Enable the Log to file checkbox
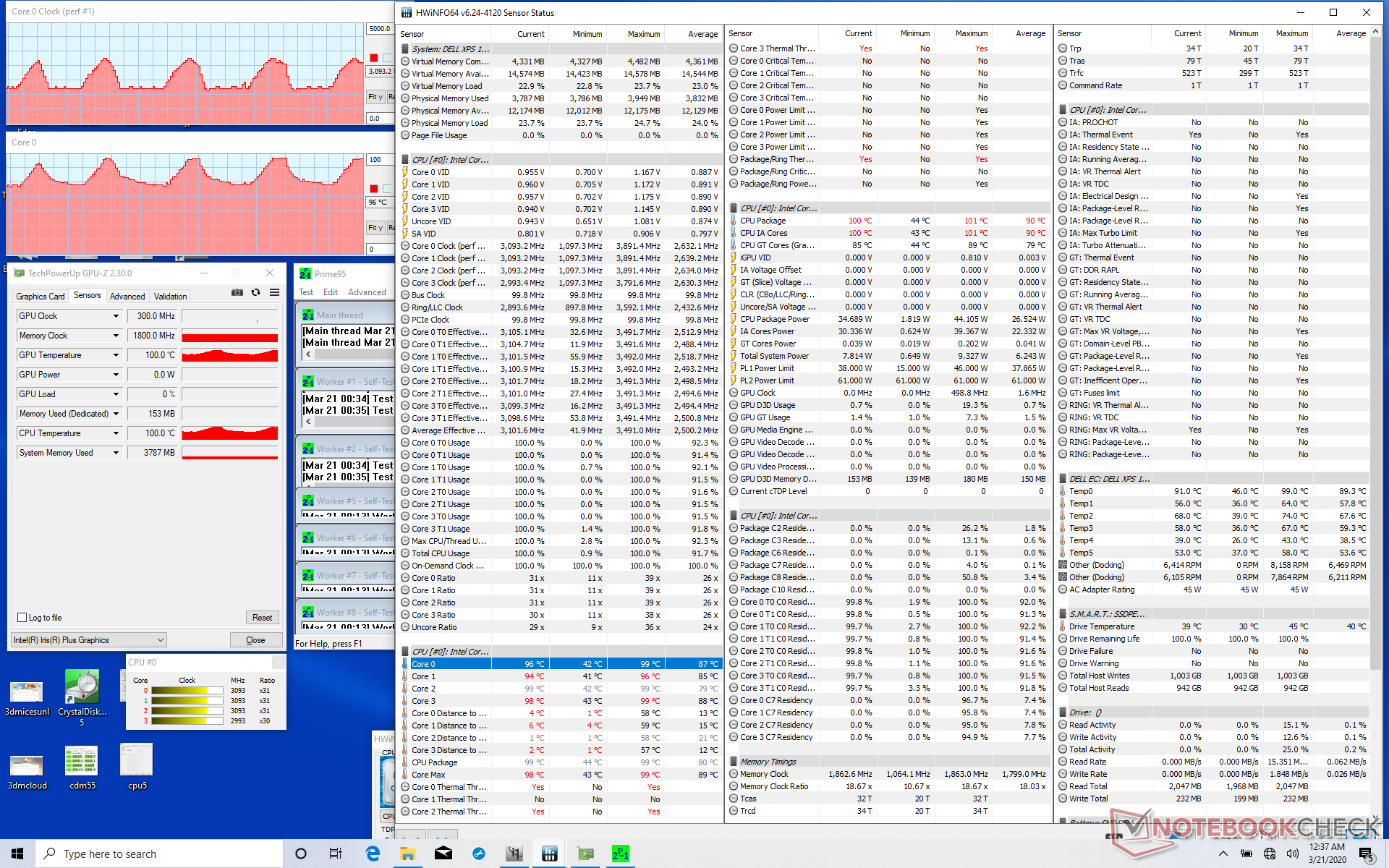1389x868 pixels. (22, 618)
